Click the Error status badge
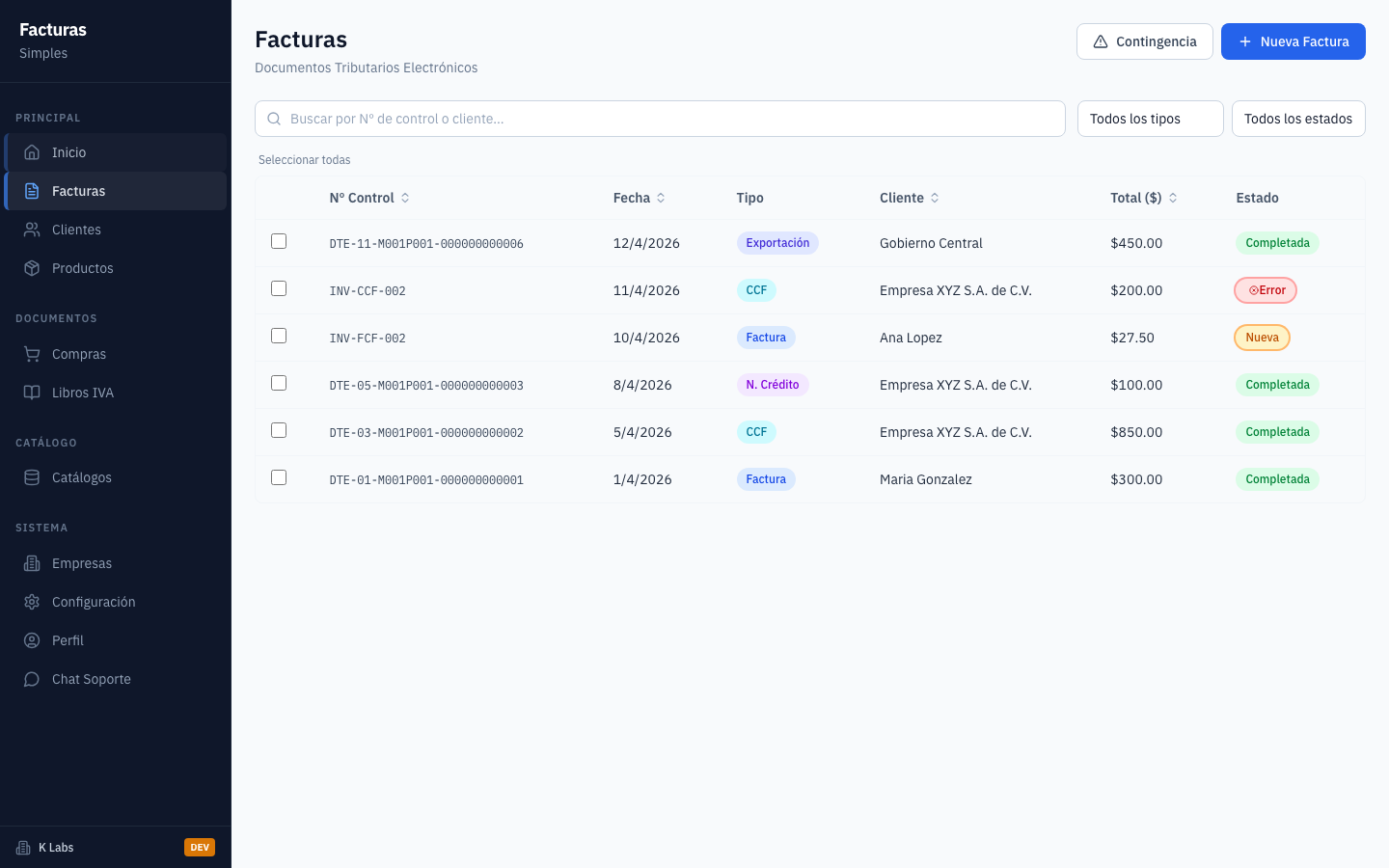1389x868 pixels. [1266, 290]
